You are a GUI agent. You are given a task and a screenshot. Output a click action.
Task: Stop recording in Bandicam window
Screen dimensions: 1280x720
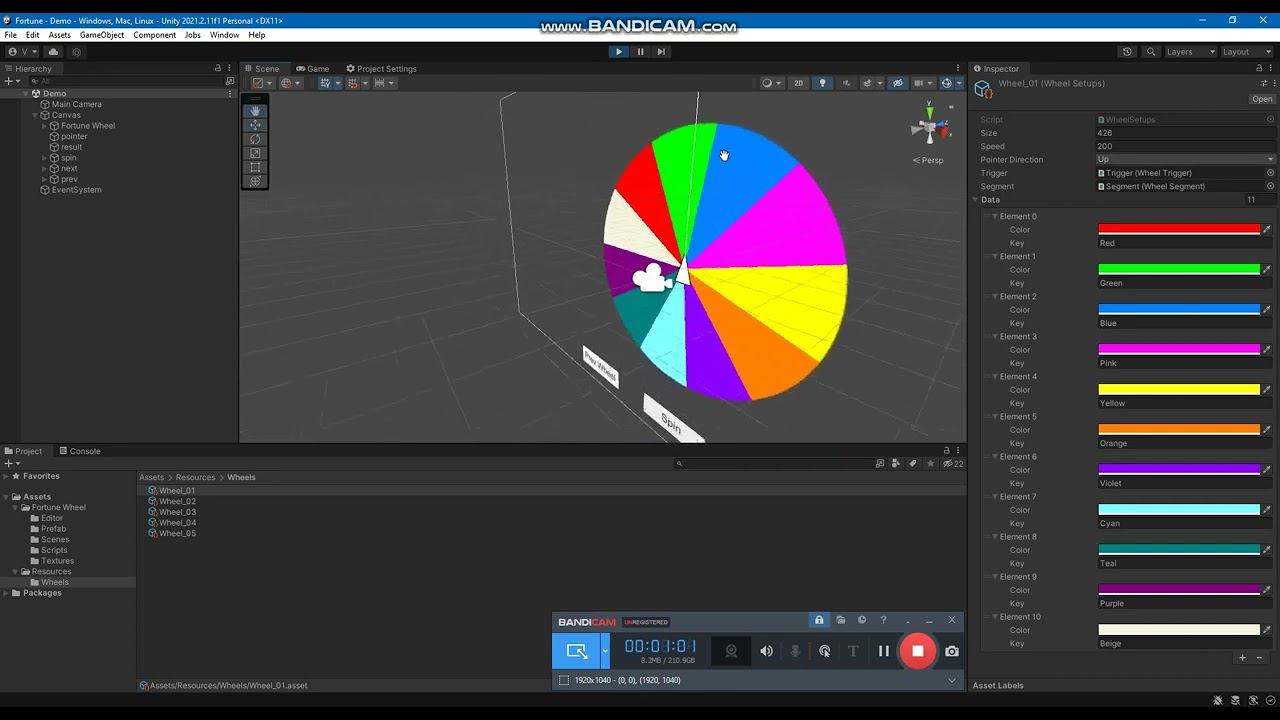point(917,651)
